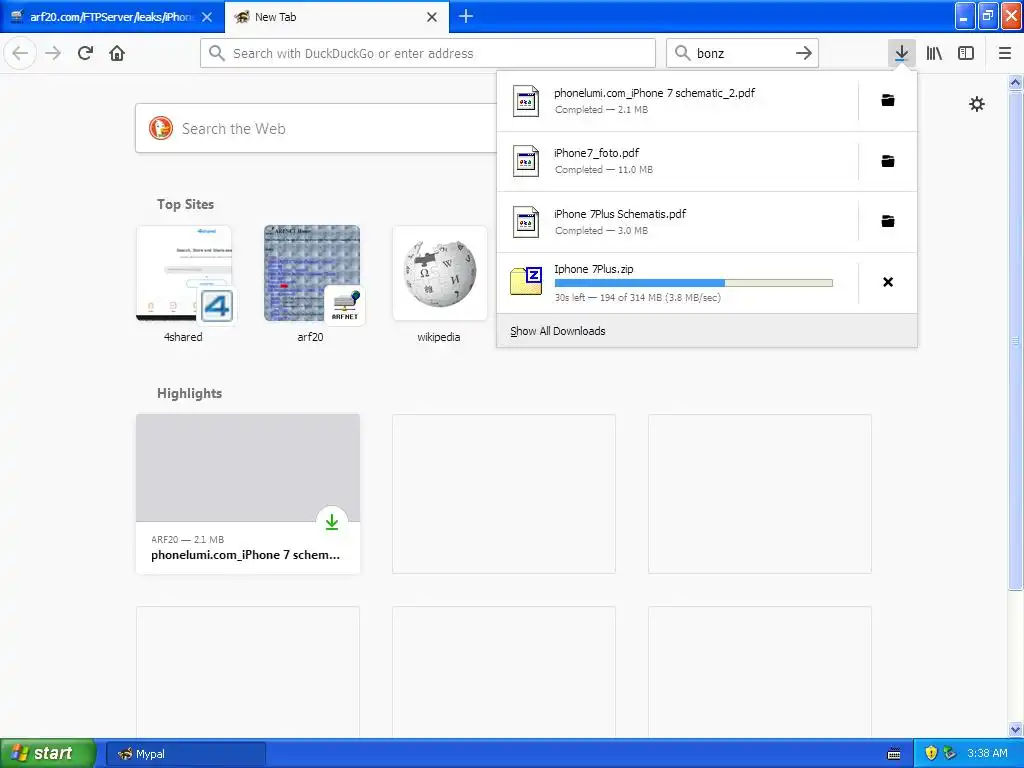1024x768 pixels.
Task: Click the green download badge on highlight card
Action: pyautogui.click(x=332, y=522)
